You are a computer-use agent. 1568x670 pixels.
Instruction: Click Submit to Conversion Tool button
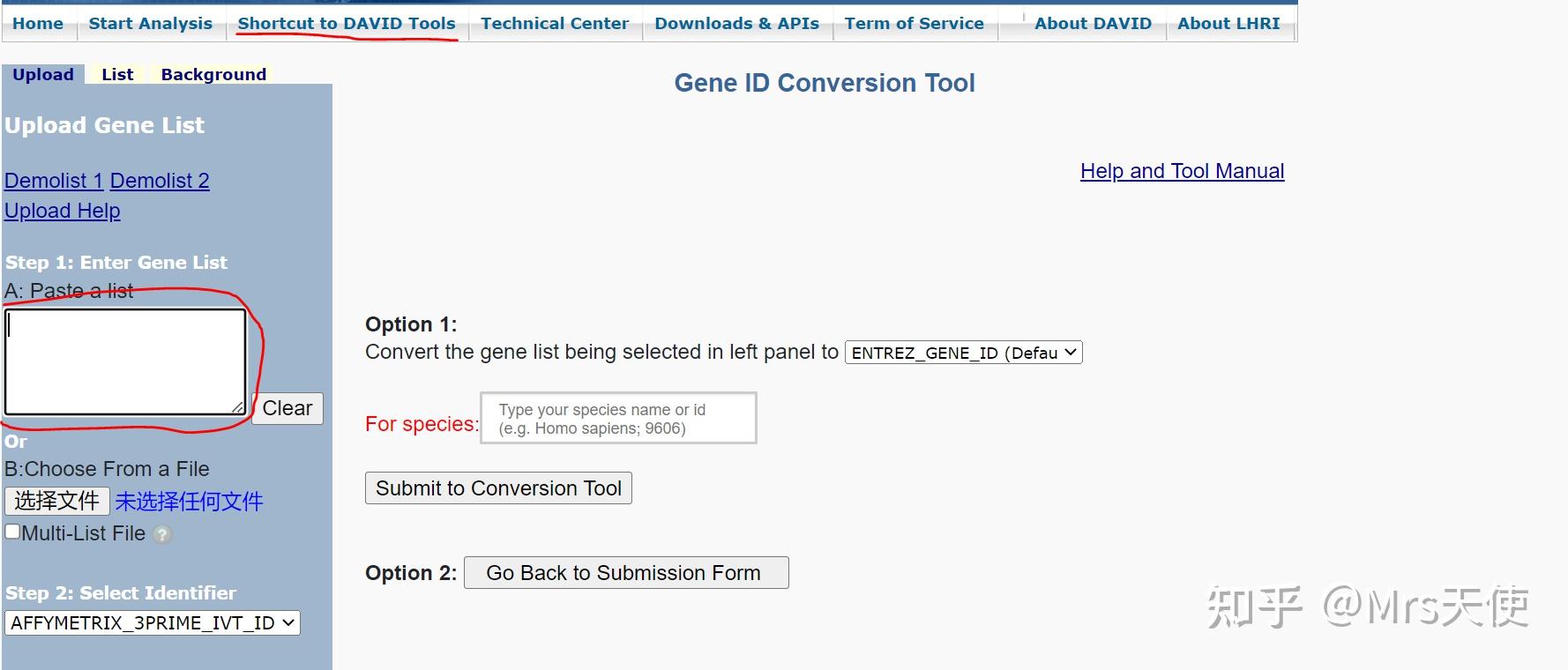[x=498, y=488]
